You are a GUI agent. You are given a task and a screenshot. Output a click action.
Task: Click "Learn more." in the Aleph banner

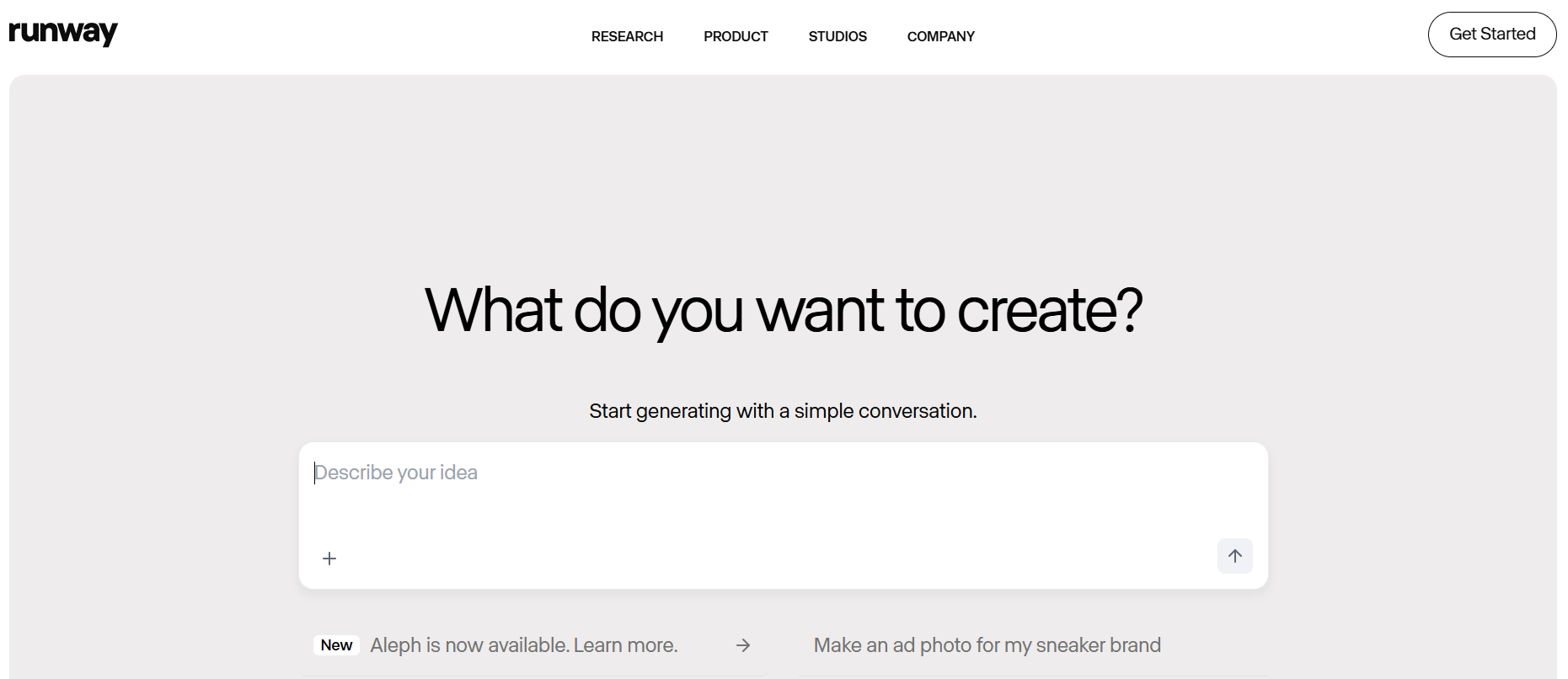tap(626, 645)
